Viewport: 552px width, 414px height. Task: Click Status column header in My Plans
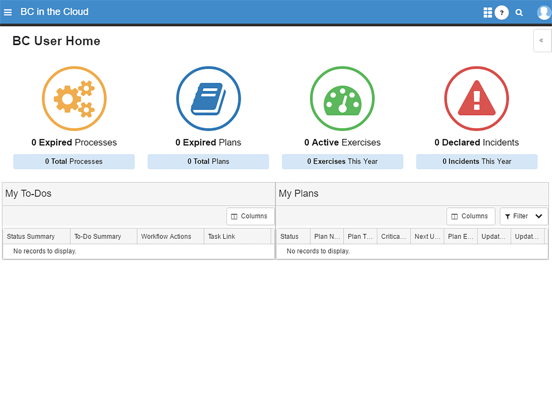pos(293,236)
